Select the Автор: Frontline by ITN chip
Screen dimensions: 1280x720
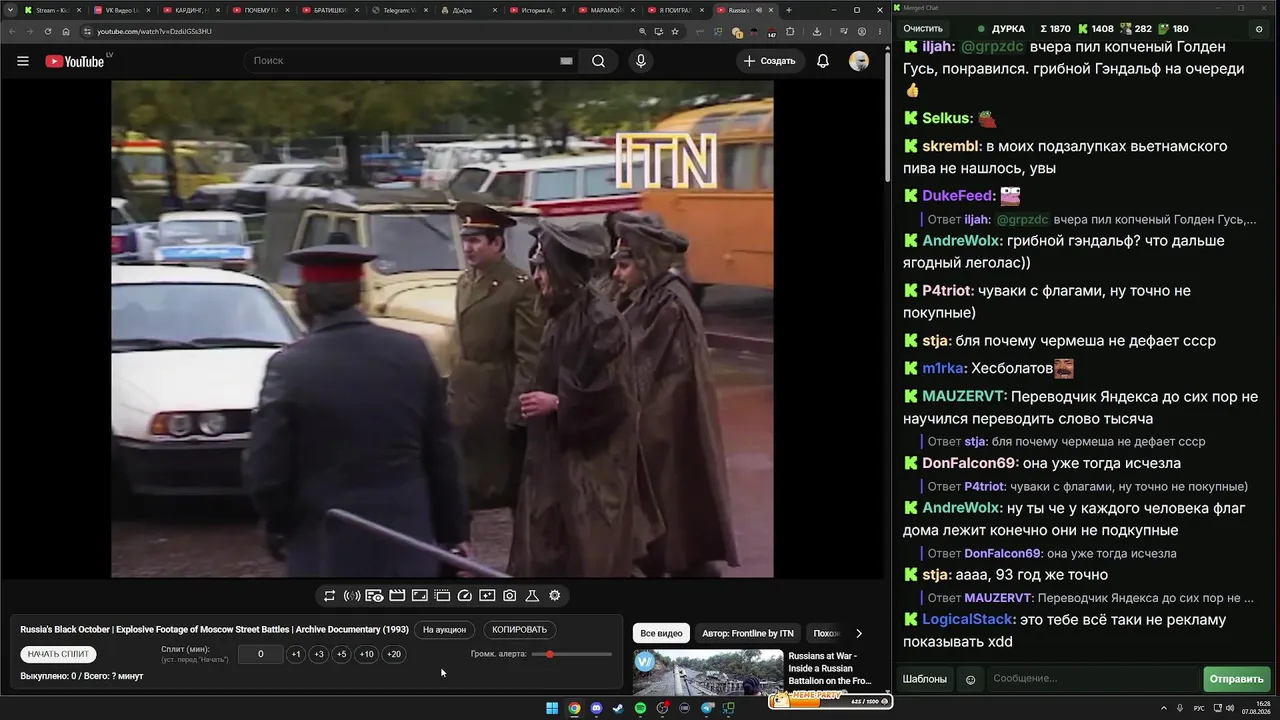748,633
